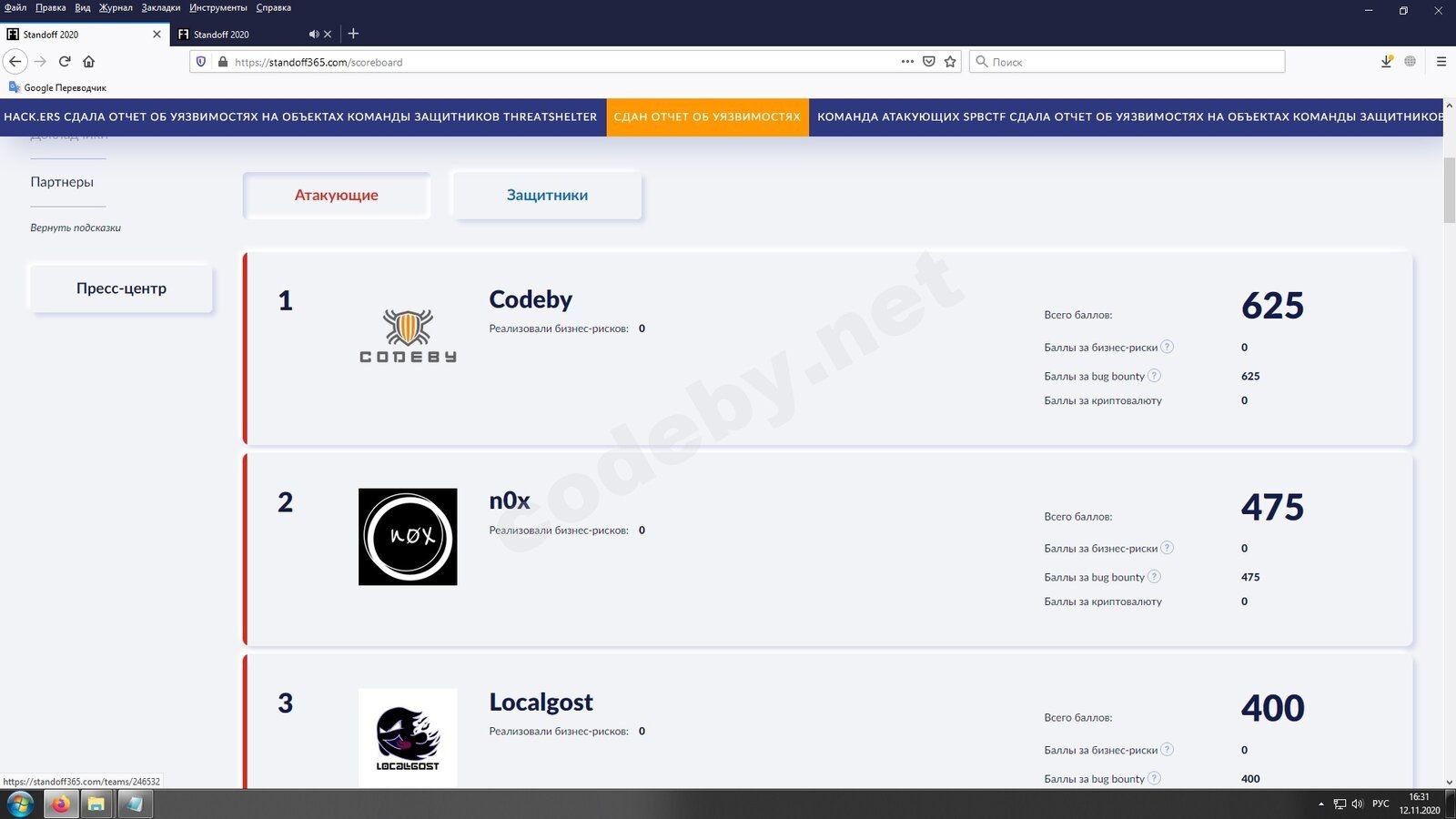Open page actions three-dot menu
Screen dimensions: 1456x819
point(907,62)
